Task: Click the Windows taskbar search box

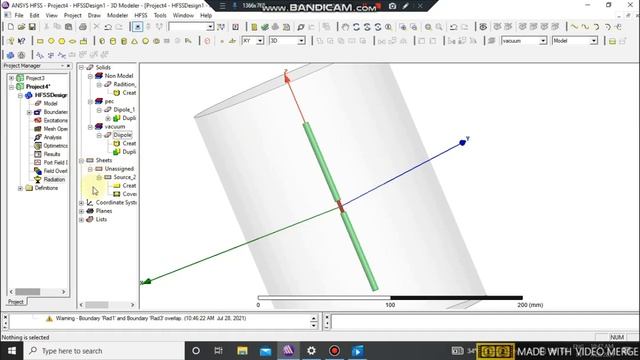Action: [x=104, y=351]
